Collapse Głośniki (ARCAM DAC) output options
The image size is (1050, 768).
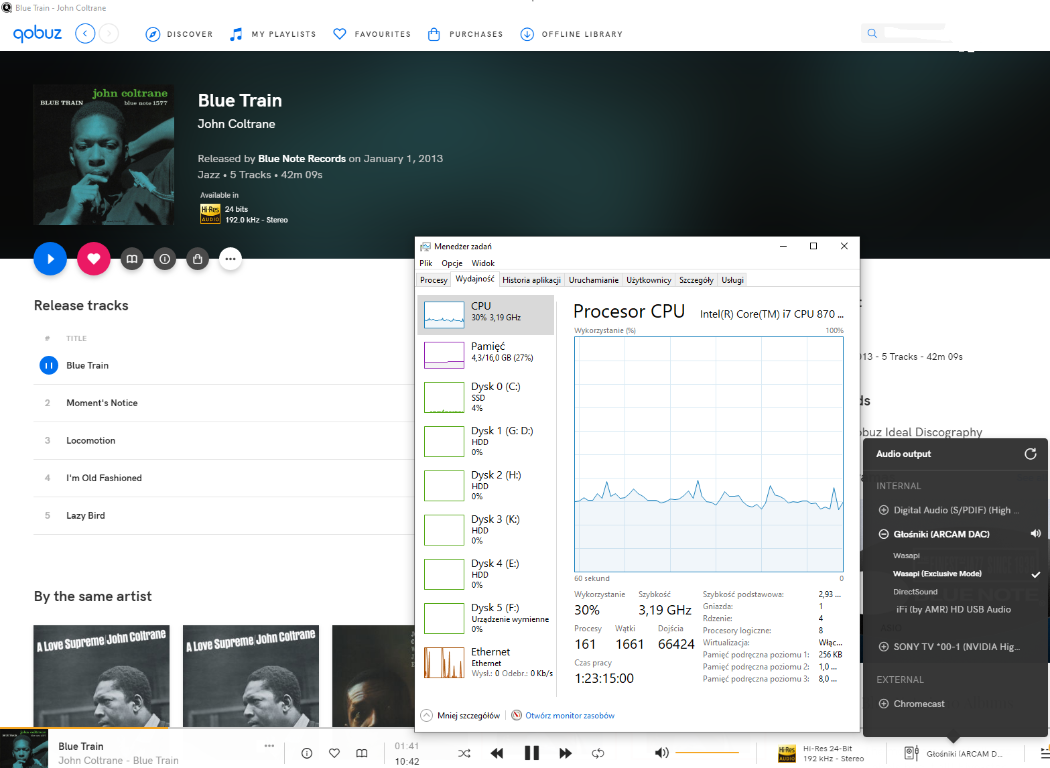(x=883, y=534)
